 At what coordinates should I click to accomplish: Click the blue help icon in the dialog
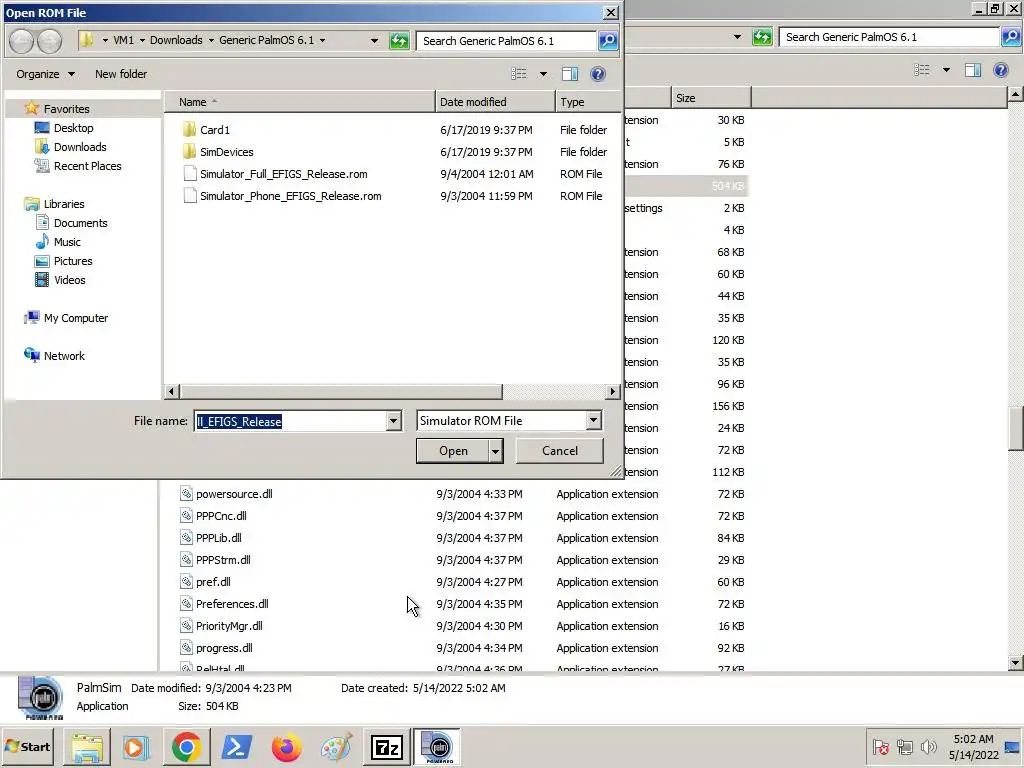tap(598, 74)
